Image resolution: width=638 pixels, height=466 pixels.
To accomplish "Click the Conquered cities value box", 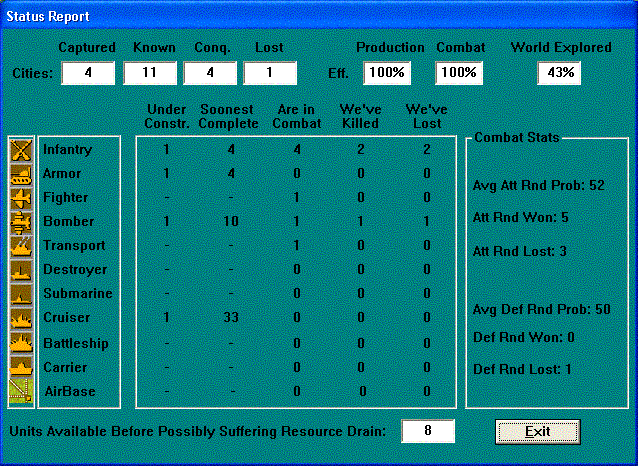I will click(x=211, y=73).
